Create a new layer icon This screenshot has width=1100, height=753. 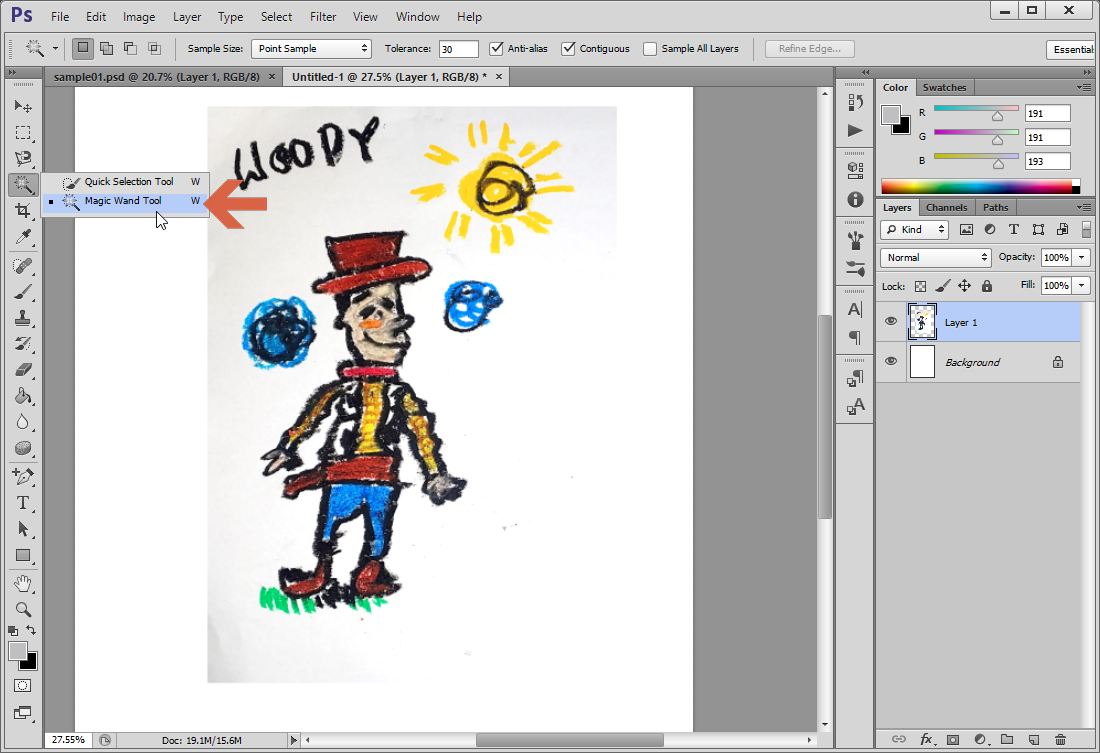pyautogui.click(x=1033, y=739)
